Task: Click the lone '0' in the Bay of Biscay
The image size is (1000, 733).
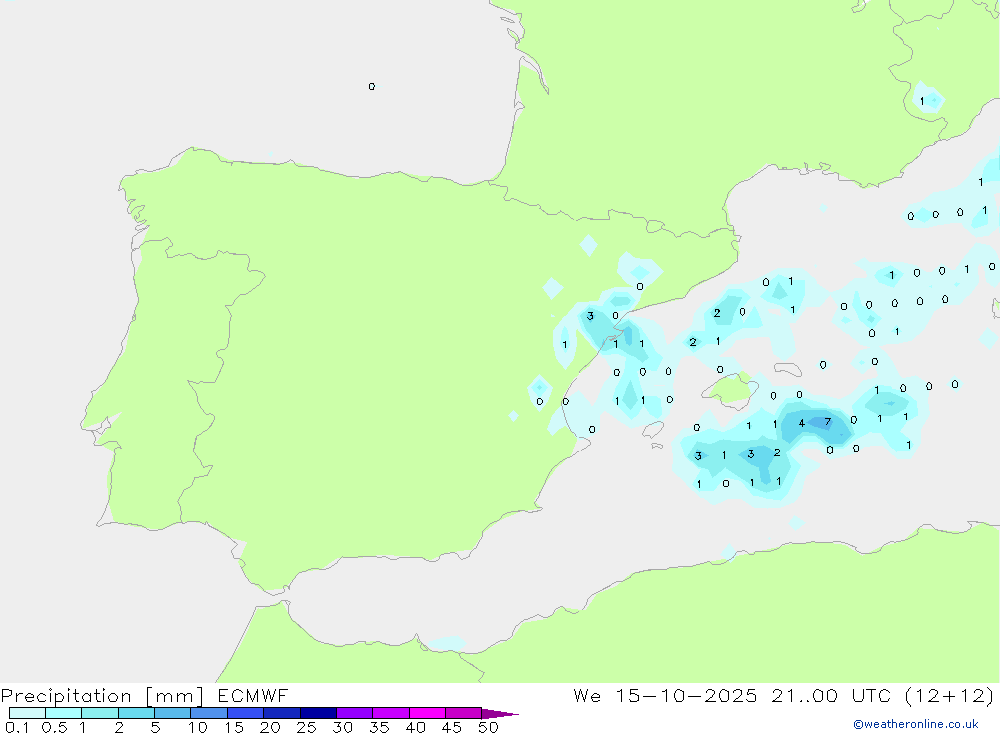Action: point(372,86)
